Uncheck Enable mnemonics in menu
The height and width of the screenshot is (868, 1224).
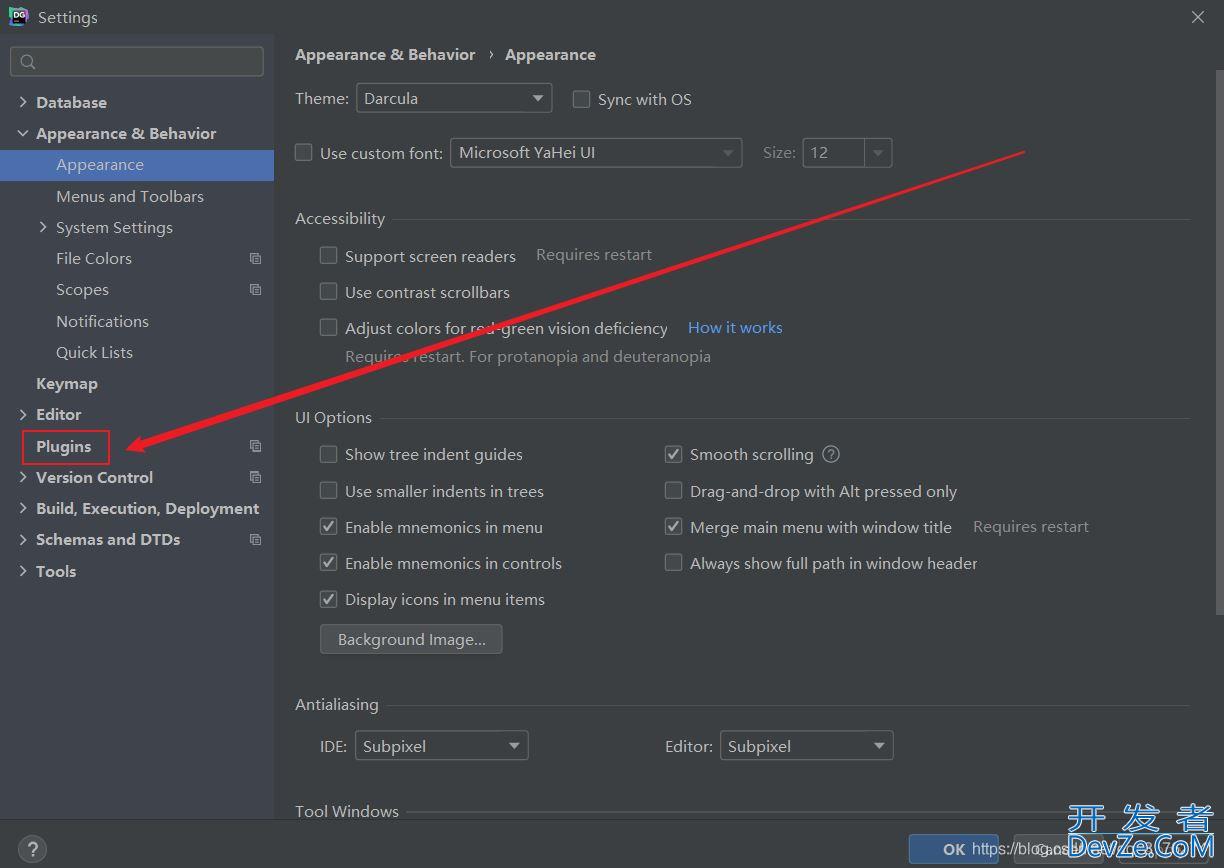[x=328, y=526]
